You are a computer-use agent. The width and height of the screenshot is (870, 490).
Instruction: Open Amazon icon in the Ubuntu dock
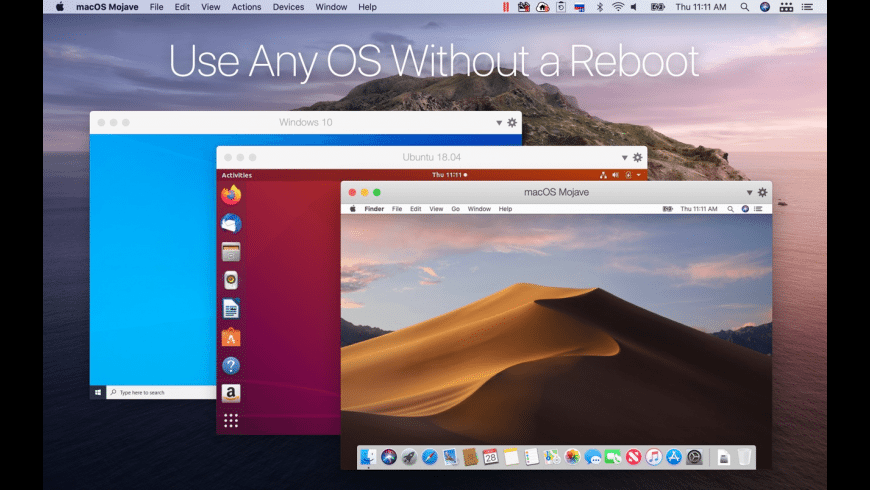click(231, 393)
